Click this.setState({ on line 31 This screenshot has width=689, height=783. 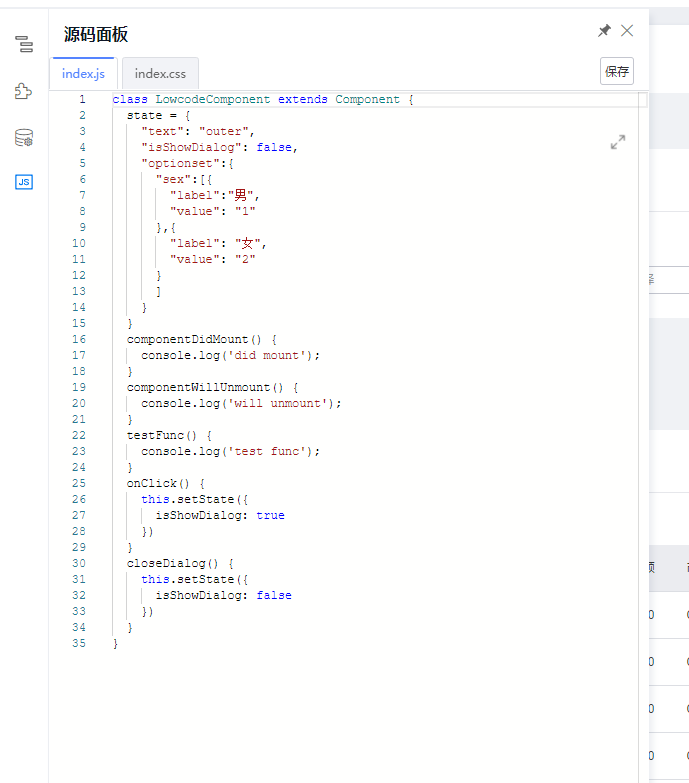pos(194,579)
